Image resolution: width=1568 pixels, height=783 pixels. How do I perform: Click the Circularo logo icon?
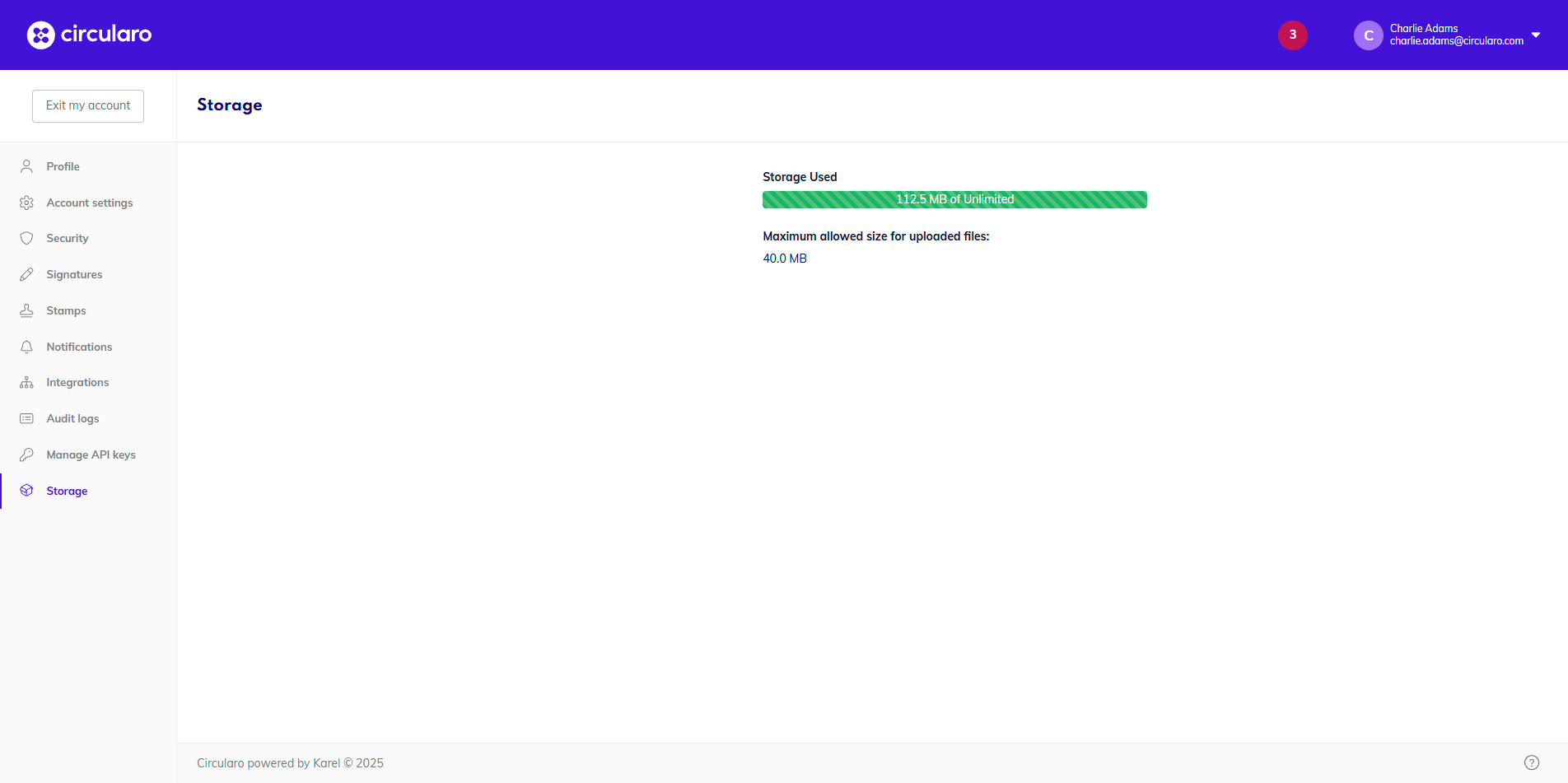click(40, 35)
